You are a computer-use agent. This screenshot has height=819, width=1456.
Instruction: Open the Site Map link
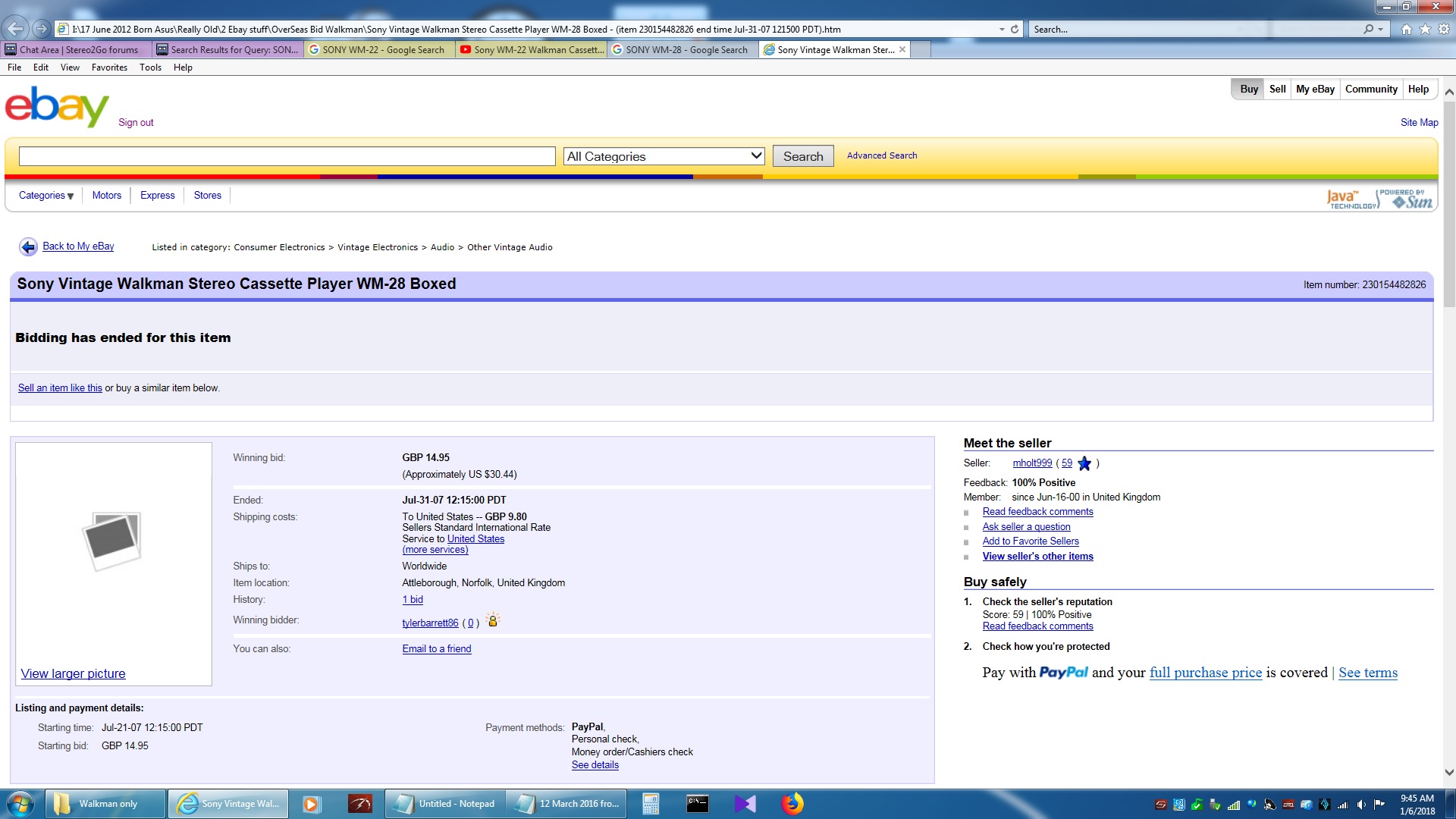pos(1419,123)
